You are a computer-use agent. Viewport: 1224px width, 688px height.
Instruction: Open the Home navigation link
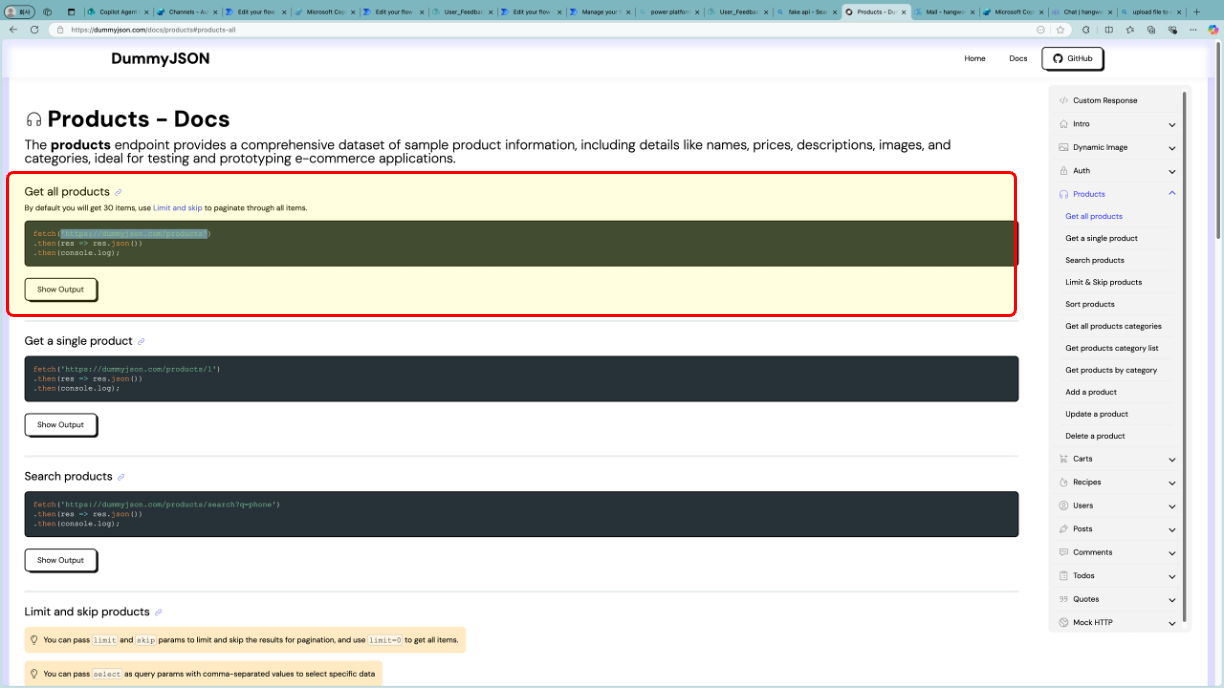975,59
